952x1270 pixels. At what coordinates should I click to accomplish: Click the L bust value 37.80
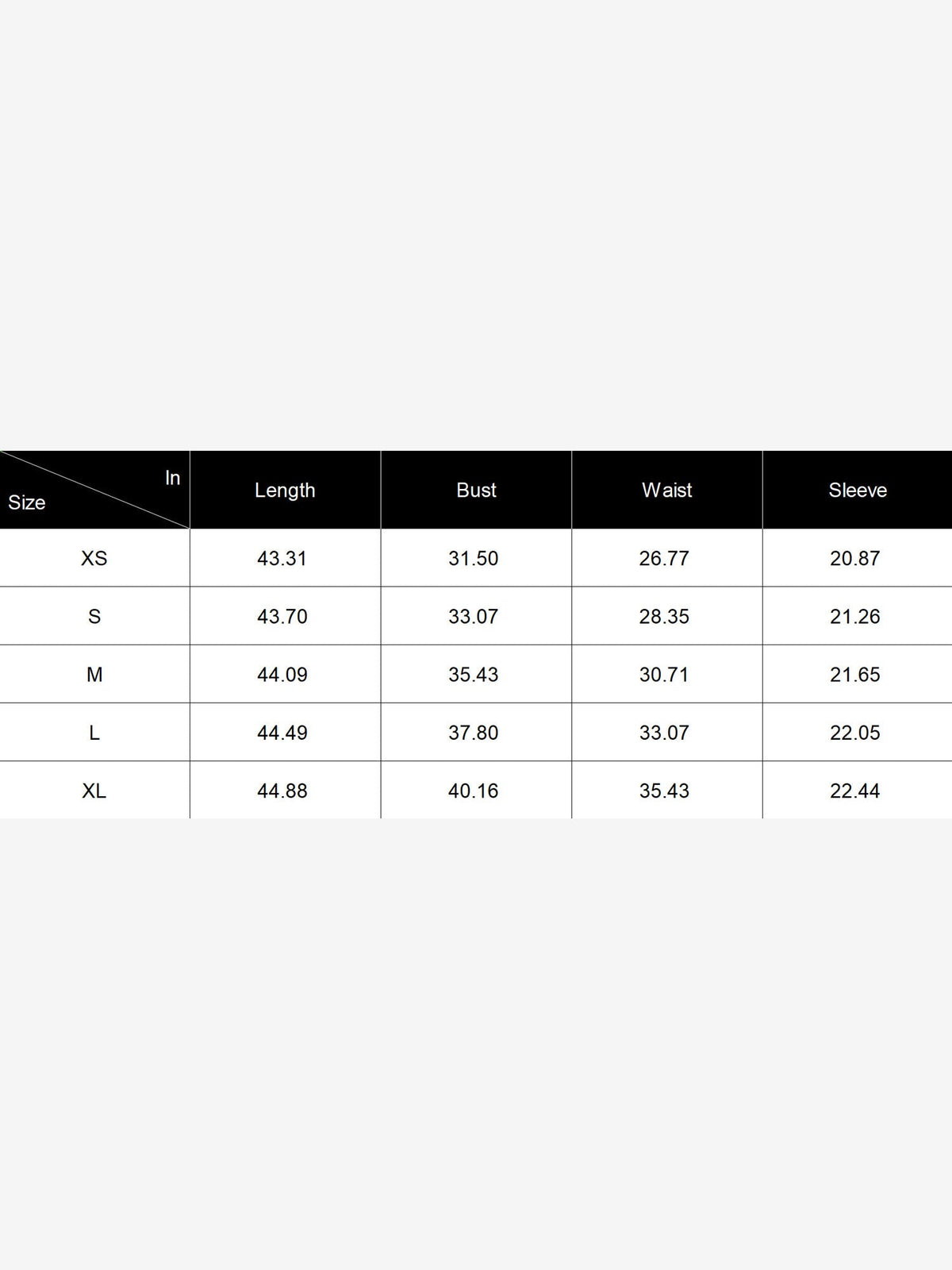(x=473, y=733)
